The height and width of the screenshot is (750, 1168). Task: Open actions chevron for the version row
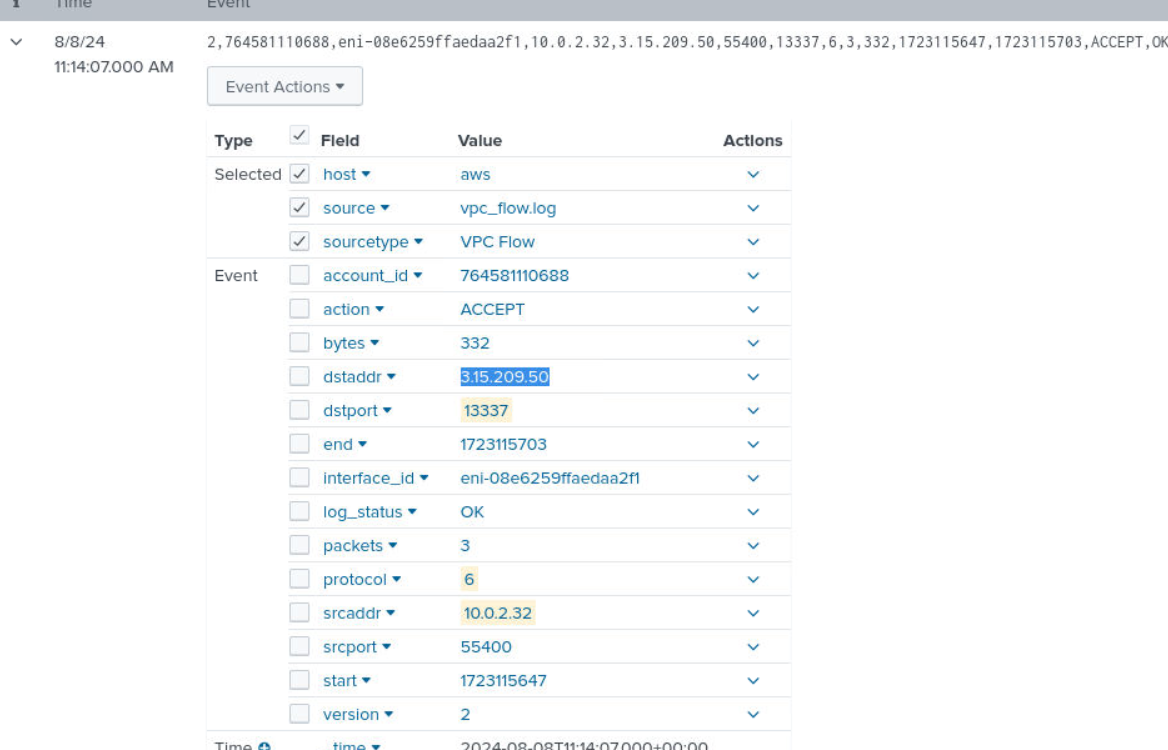point(753,715)
